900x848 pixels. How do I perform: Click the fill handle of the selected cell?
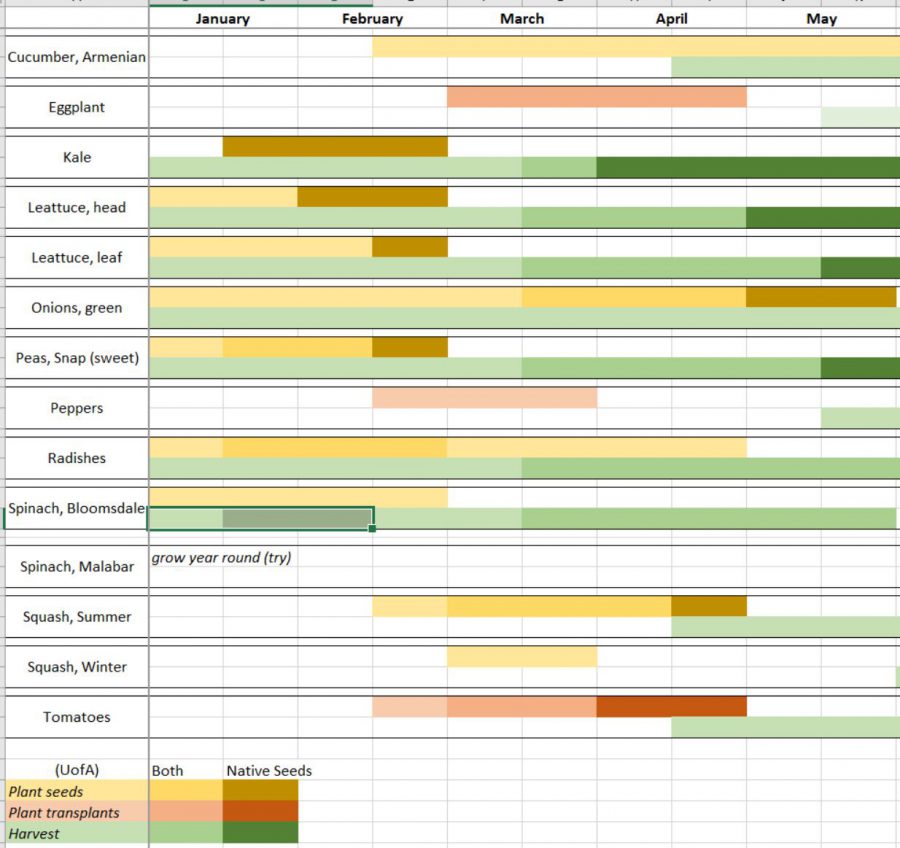tap(373, 528)
